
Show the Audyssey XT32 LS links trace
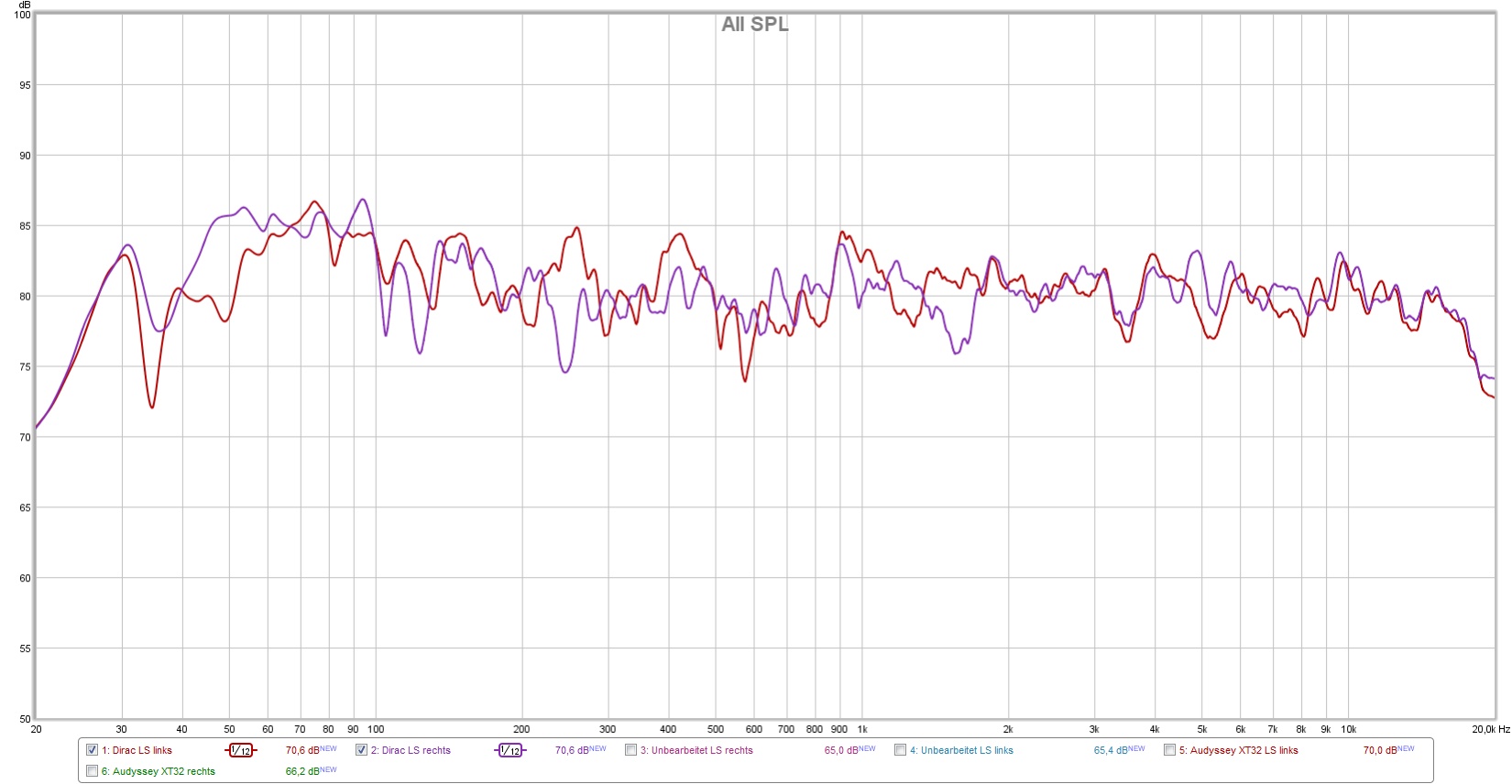[x=1169, y=750]
